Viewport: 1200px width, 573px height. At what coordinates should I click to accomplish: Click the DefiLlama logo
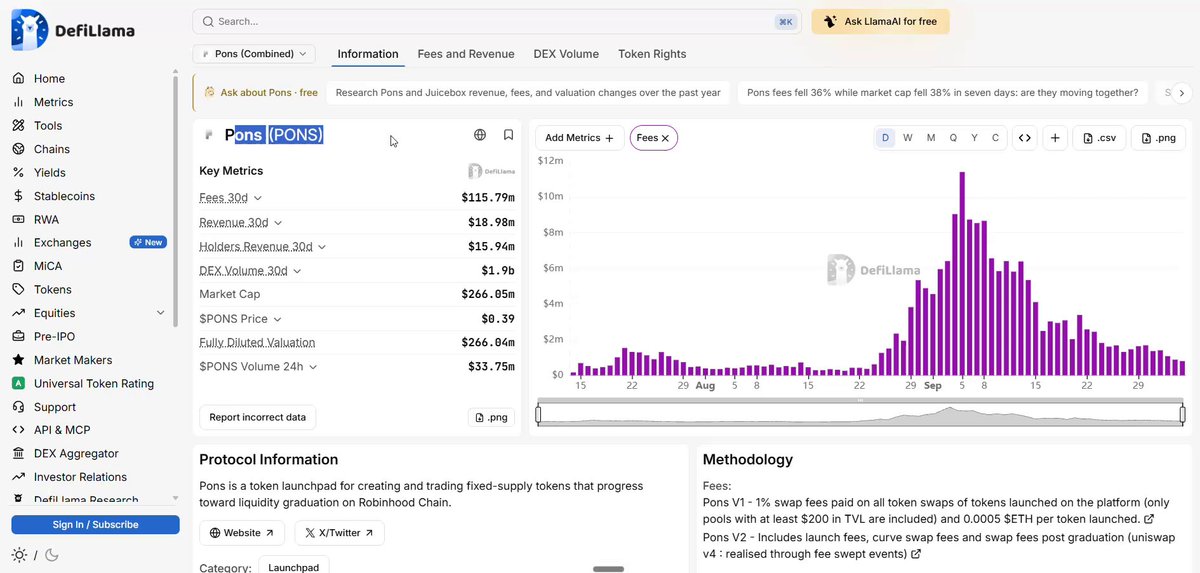(x=73, y=30)
